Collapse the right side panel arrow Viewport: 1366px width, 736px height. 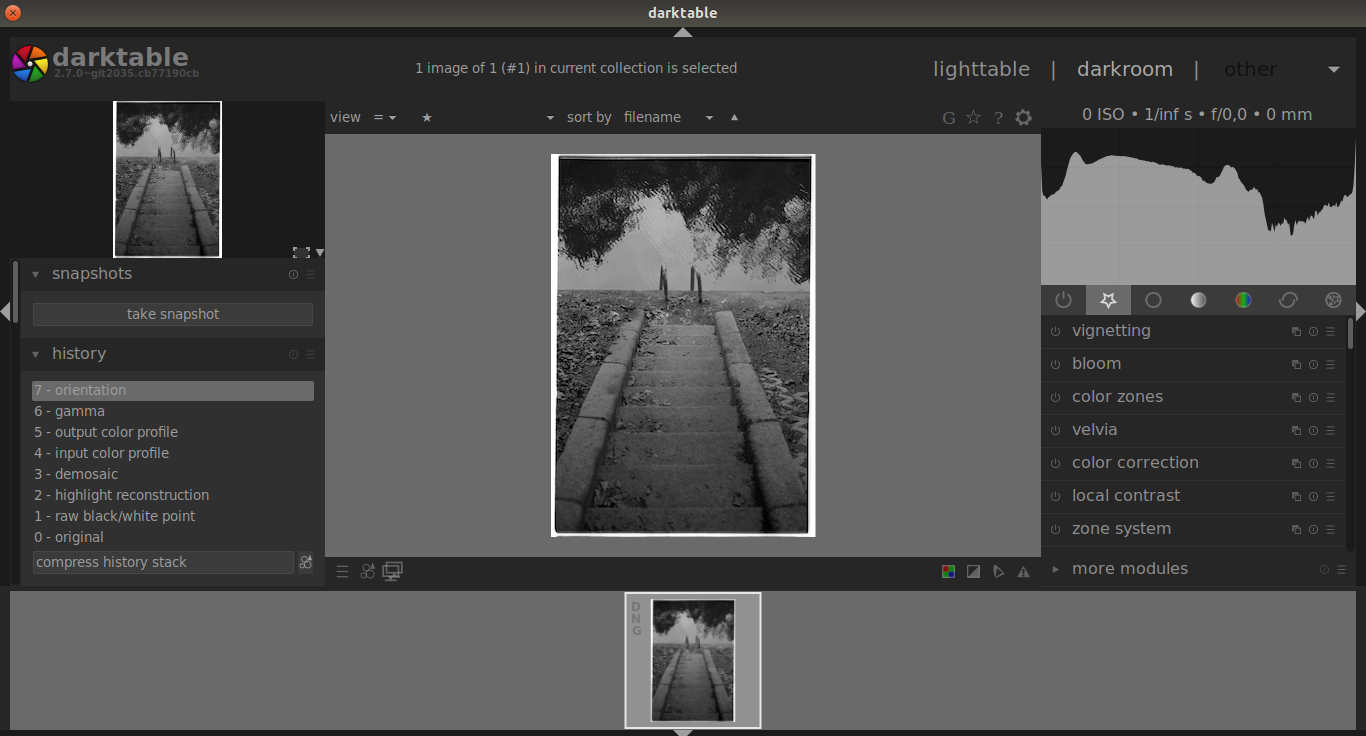(x=1360, y=312)
